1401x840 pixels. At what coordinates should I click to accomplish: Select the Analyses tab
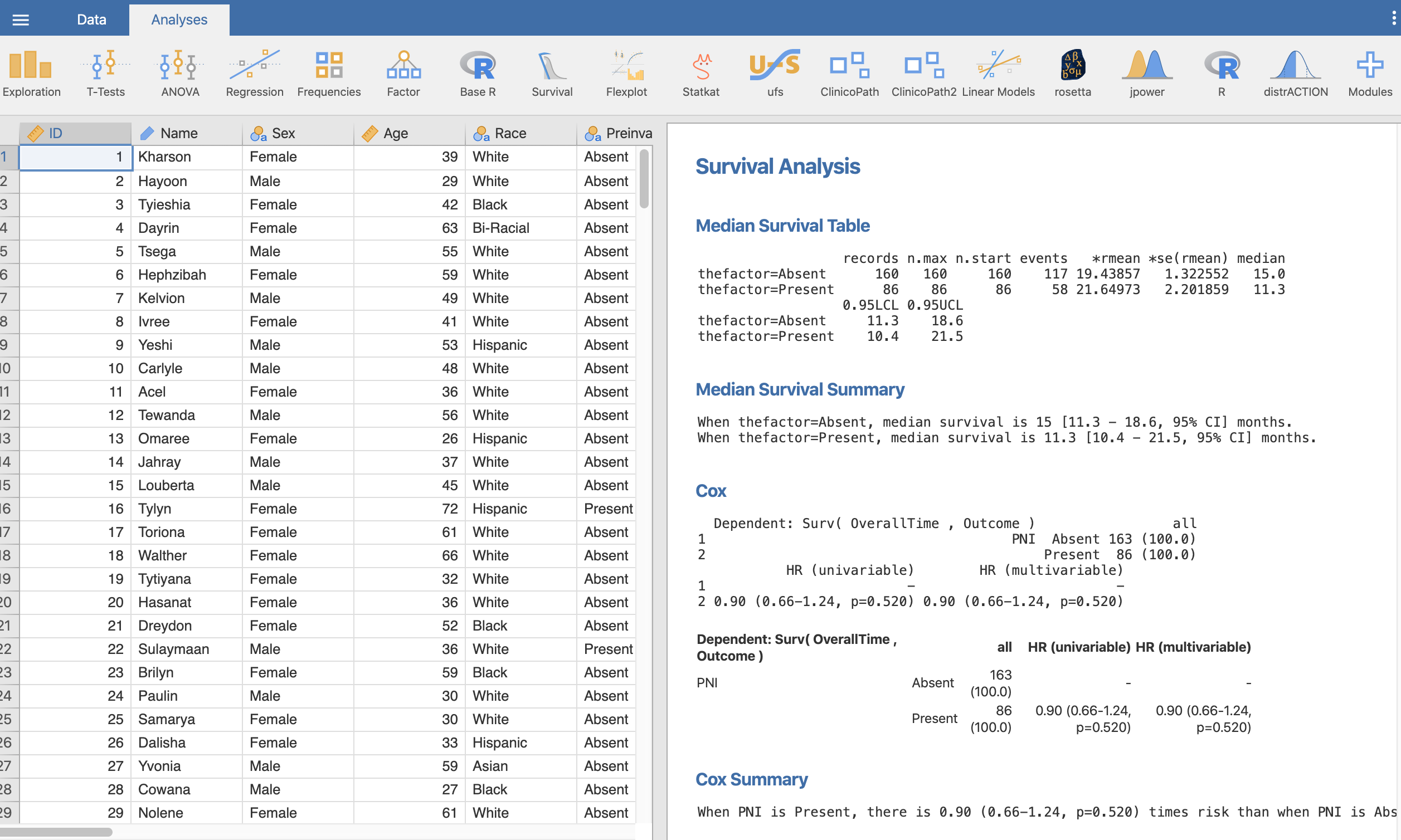point(179,20)
